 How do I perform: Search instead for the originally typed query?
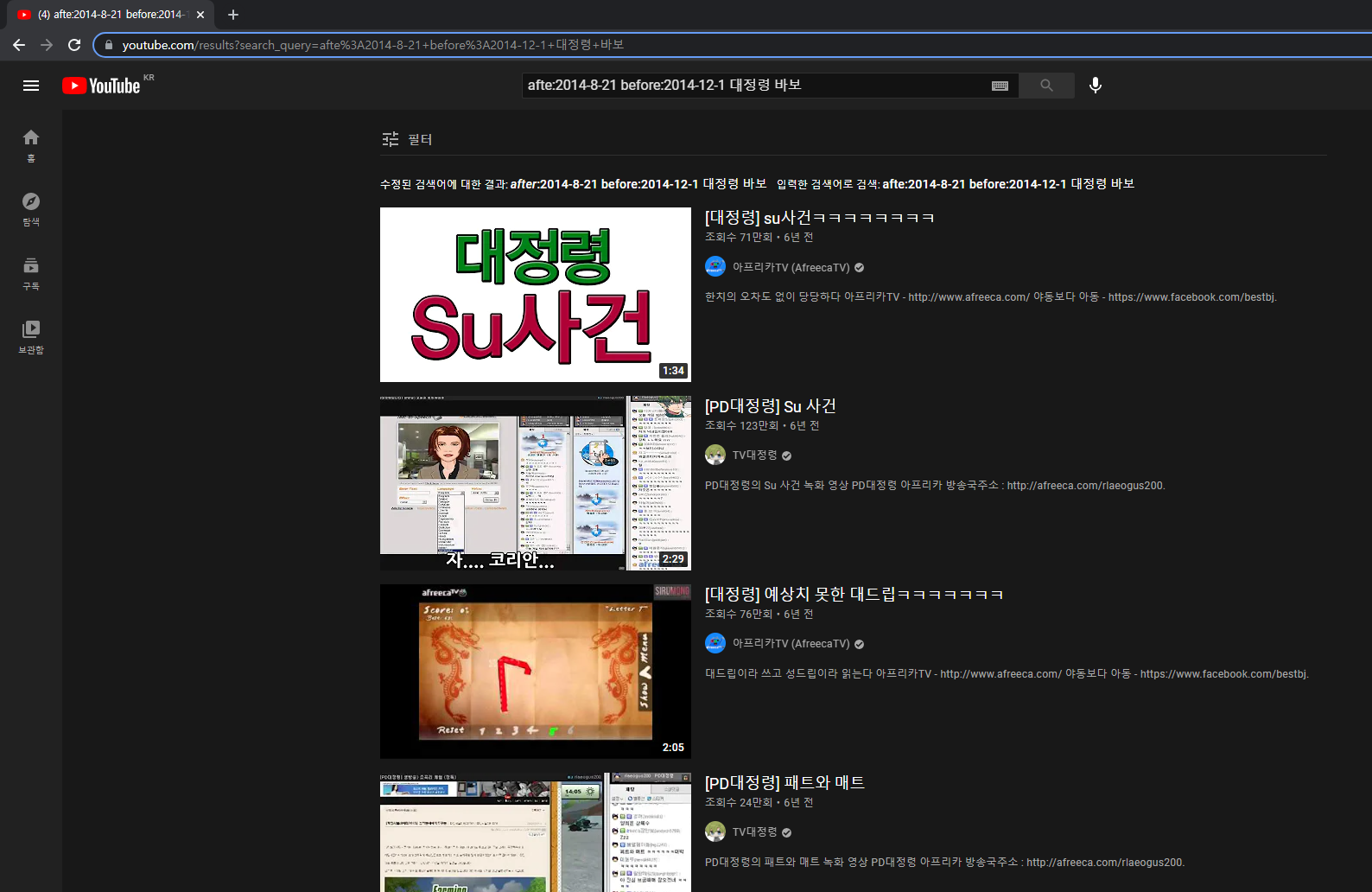point(1007,184)
